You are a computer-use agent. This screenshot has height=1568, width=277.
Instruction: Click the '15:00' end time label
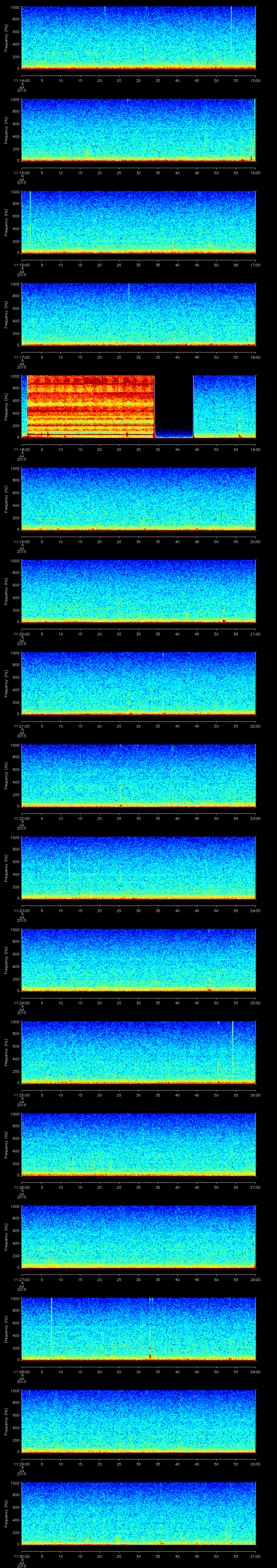coord(255,80)
